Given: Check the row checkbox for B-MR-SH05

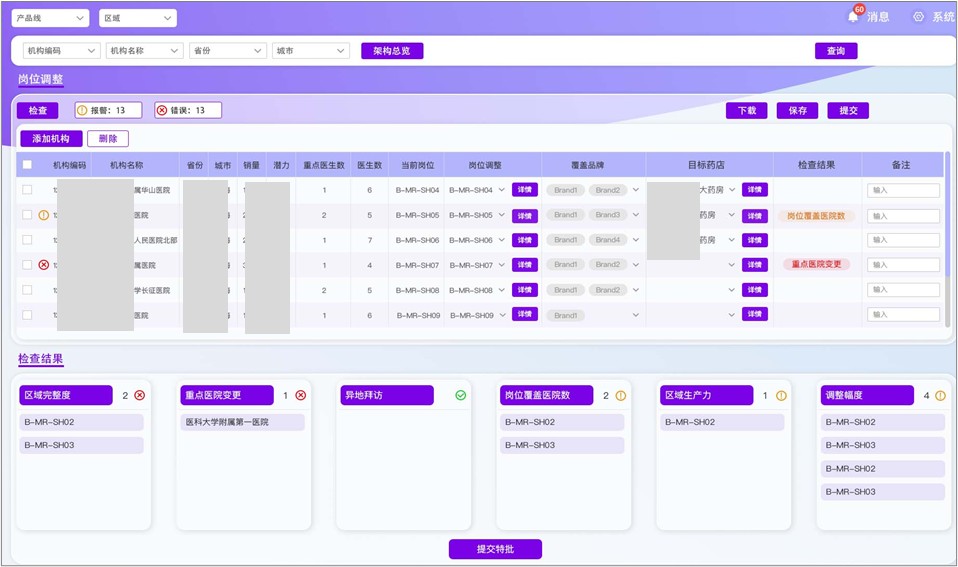Looking at the screenshot, I should coord(27,215).
